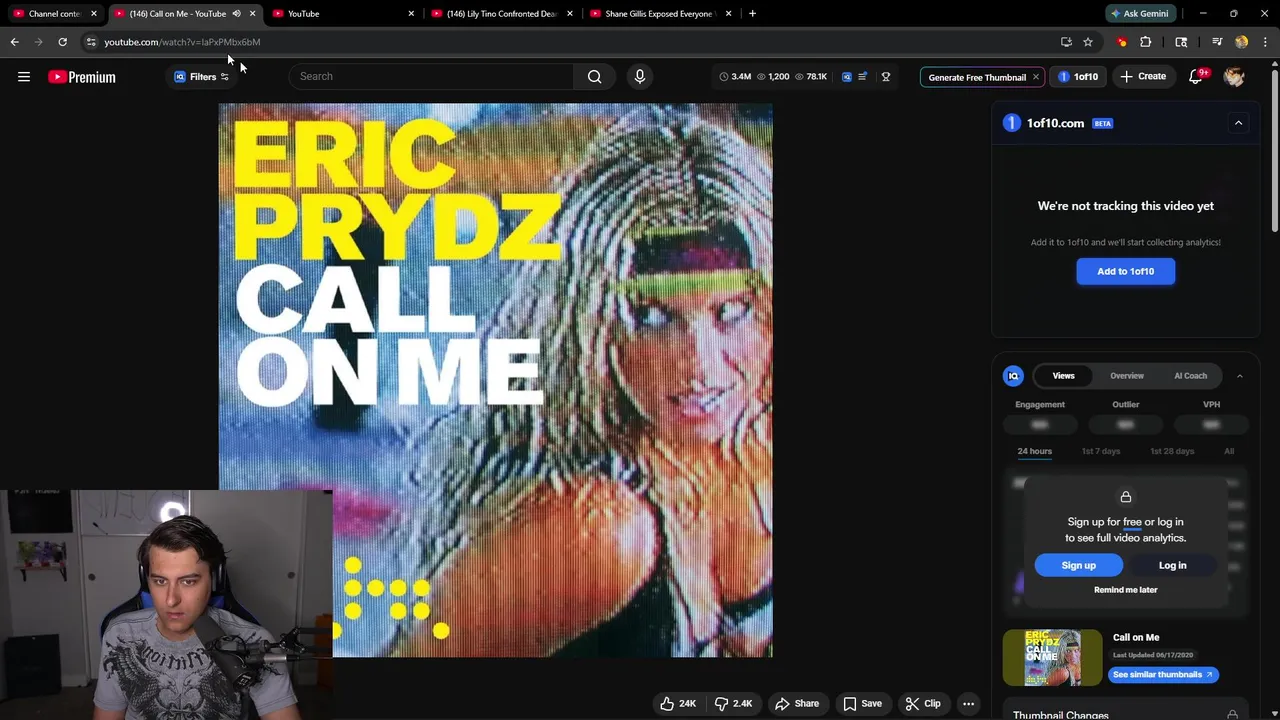This screenshot has height=720, width=1280.
Task: Mute the Call on Me tab audio
Action: 237,14
